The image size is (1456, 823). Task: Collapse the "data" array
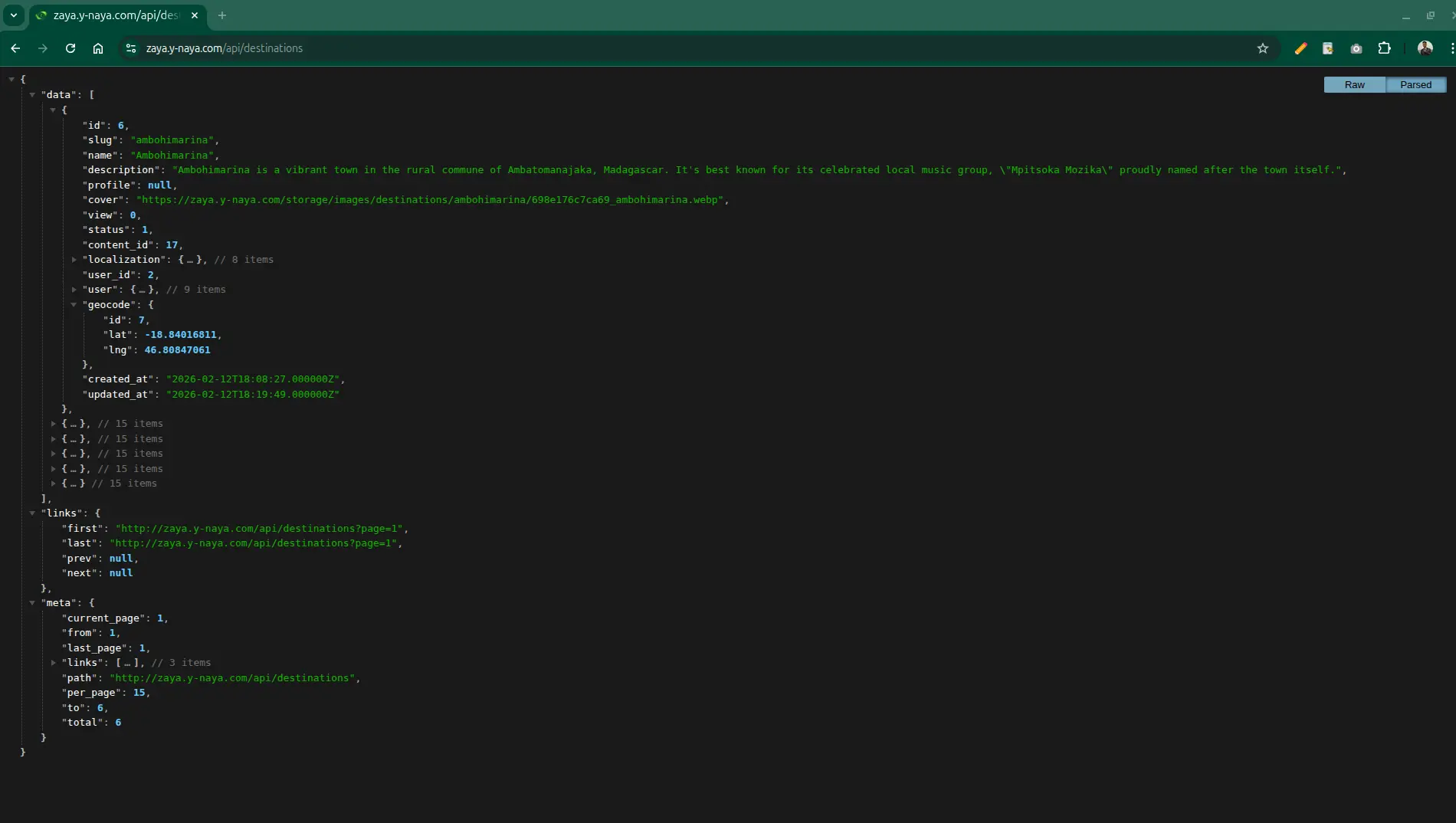pyautogui.click(x=32, y=95)
